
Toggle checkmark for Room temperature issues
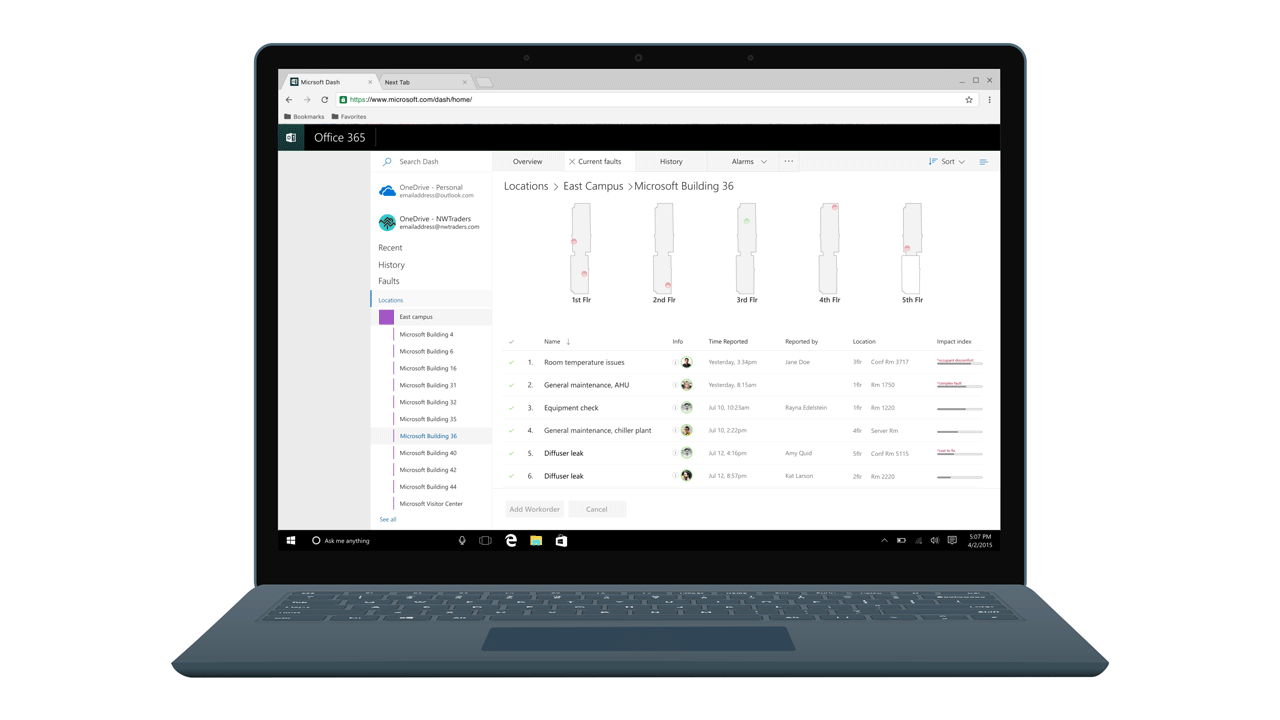(511, 362)
